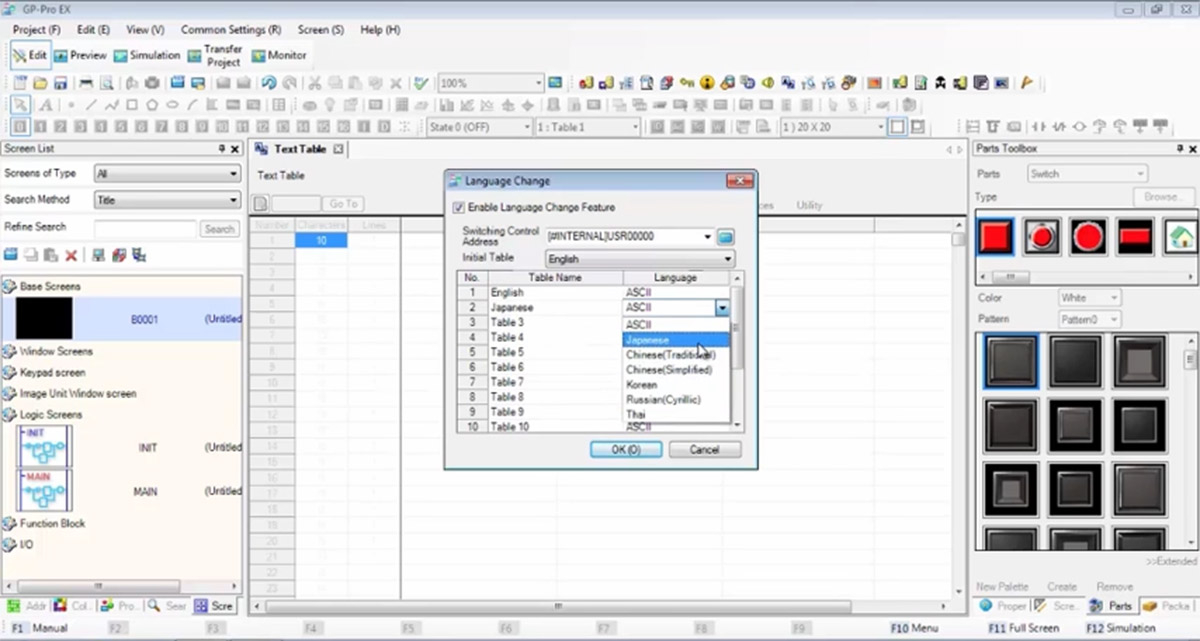Click the Print icon in toolbar

86,83
